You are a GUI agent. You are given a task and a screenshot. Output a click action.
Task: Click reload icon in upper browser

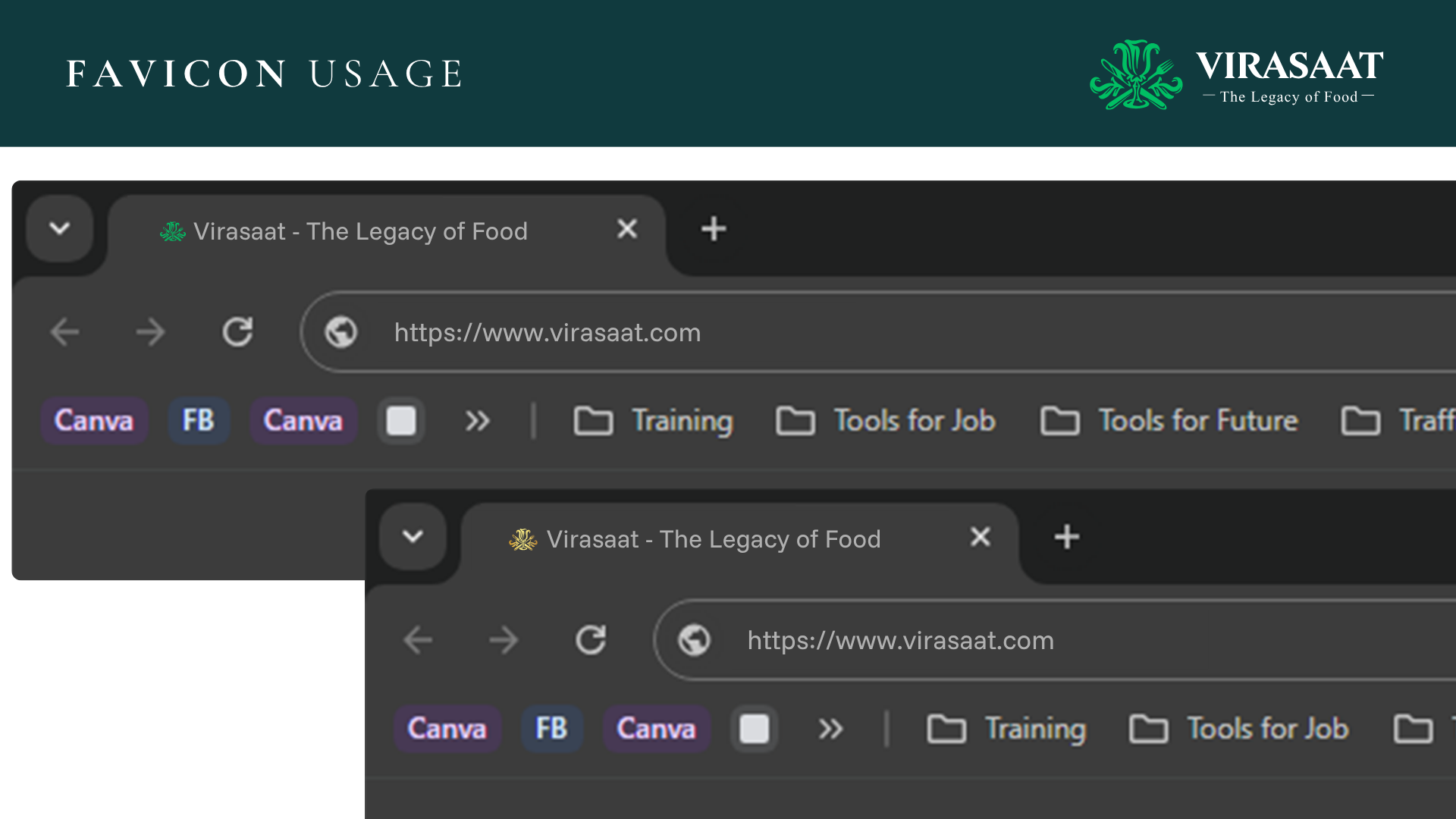click(x=237, y=332)
